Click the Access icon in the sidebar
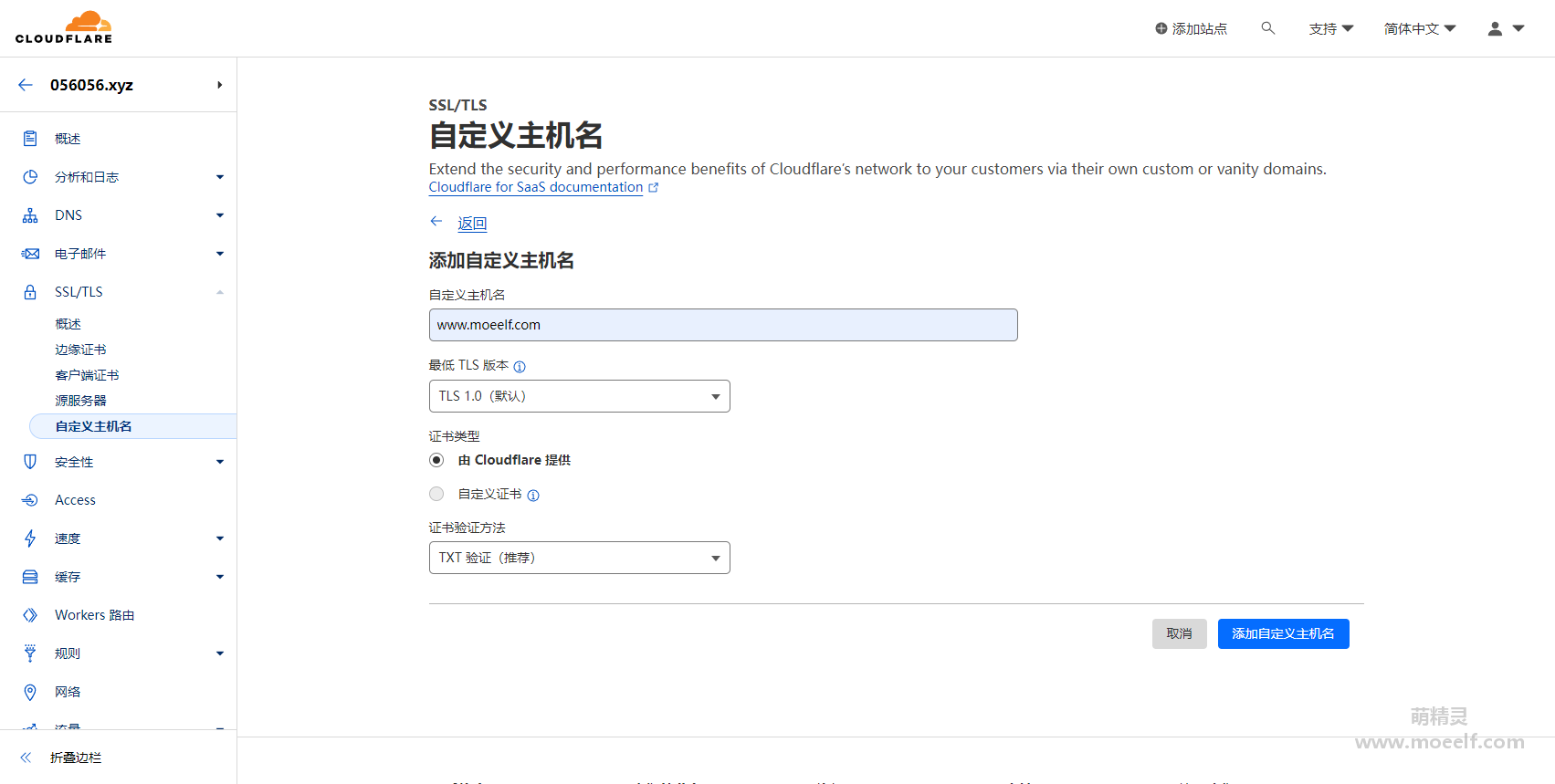 point(30,500)
